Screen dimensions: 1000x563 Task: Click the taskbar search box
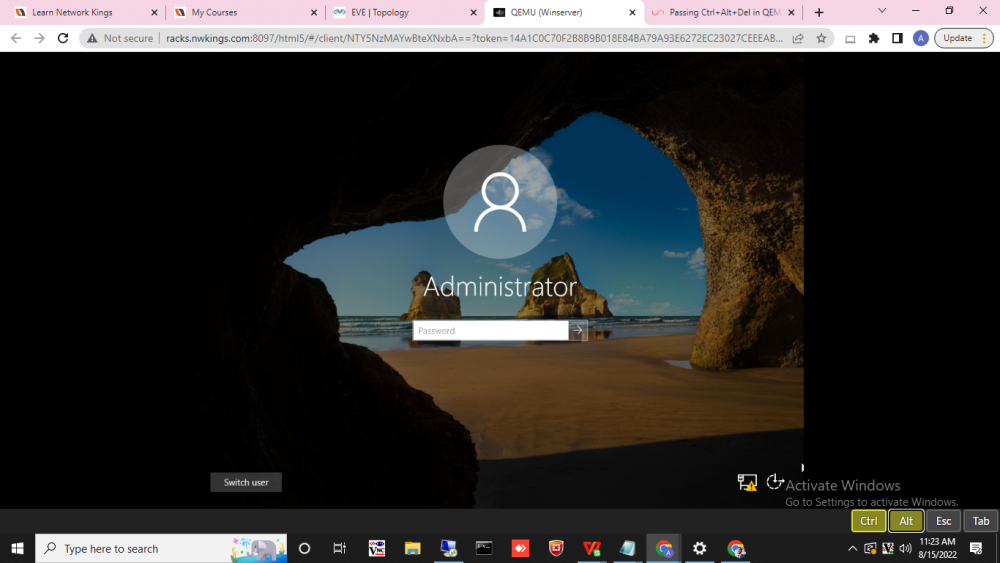click(x=161, y=548)
